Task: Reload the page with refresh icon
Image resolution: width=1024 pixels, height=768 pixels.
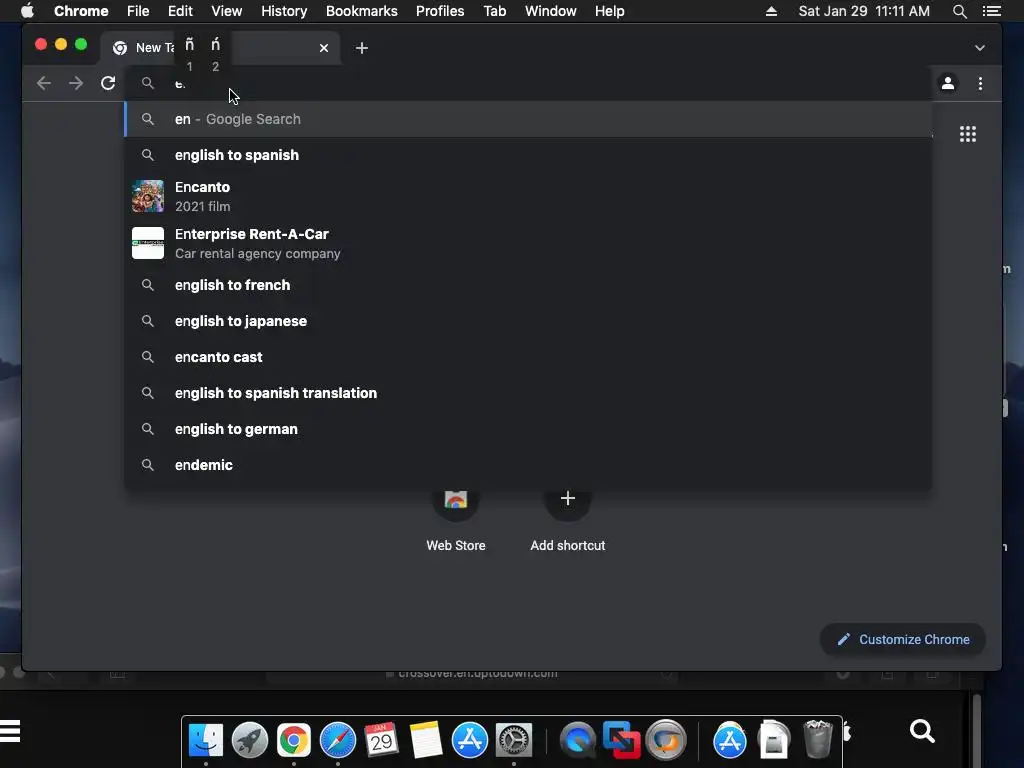Action: 108,84
